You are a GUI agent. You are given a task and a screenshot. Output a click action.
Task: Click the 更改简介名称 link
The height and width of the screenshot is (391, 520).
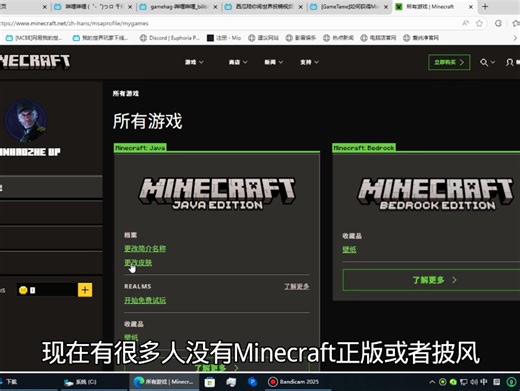[x=145, y=249]
